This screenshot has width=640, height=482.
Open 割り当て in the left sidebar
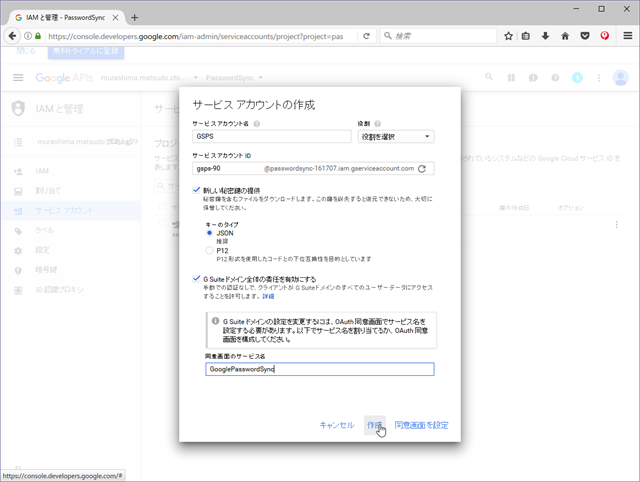pyautogui.click(x=71, y=191)
